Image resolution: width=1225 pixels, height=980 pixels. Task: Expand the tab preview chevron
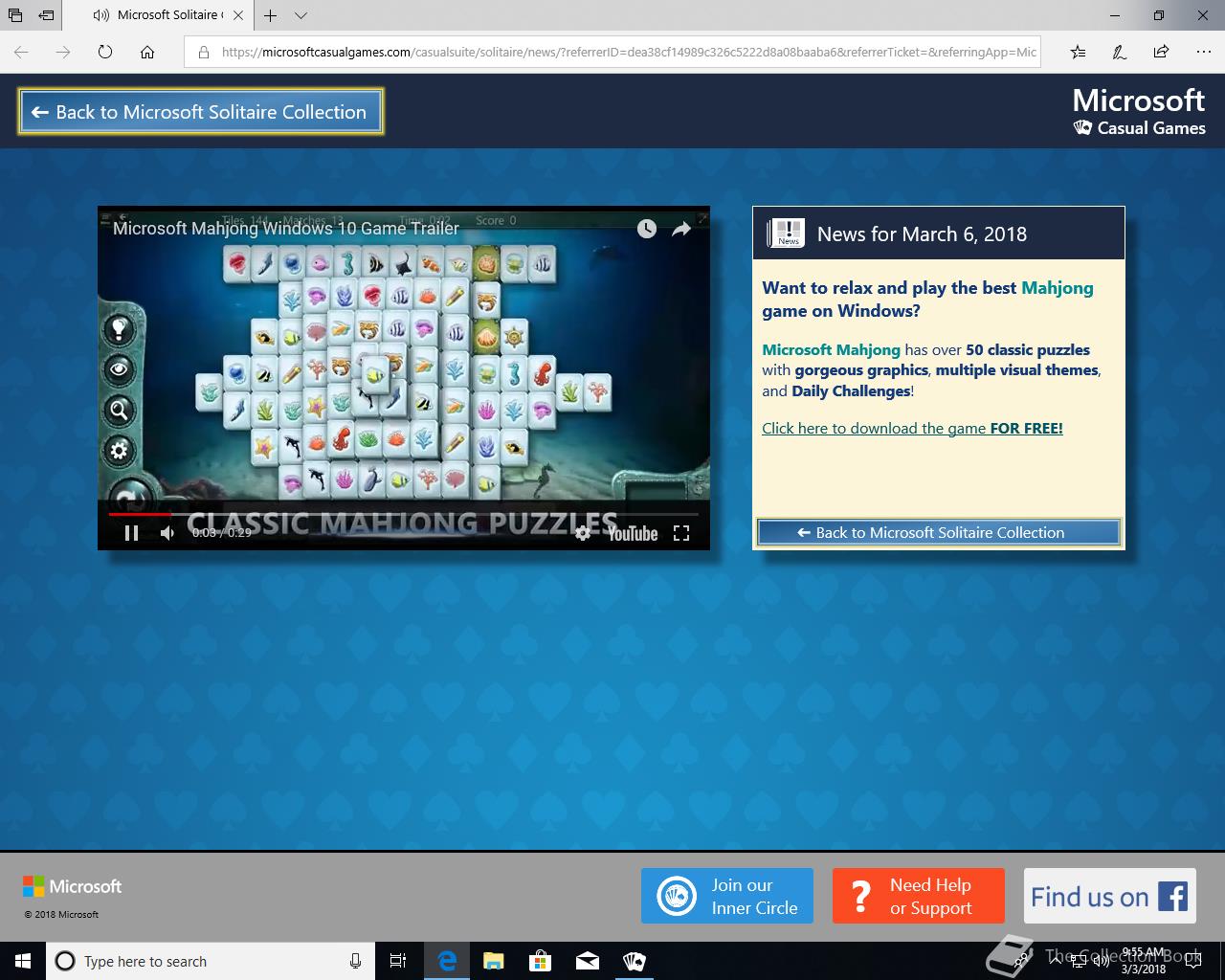(301, 15)
